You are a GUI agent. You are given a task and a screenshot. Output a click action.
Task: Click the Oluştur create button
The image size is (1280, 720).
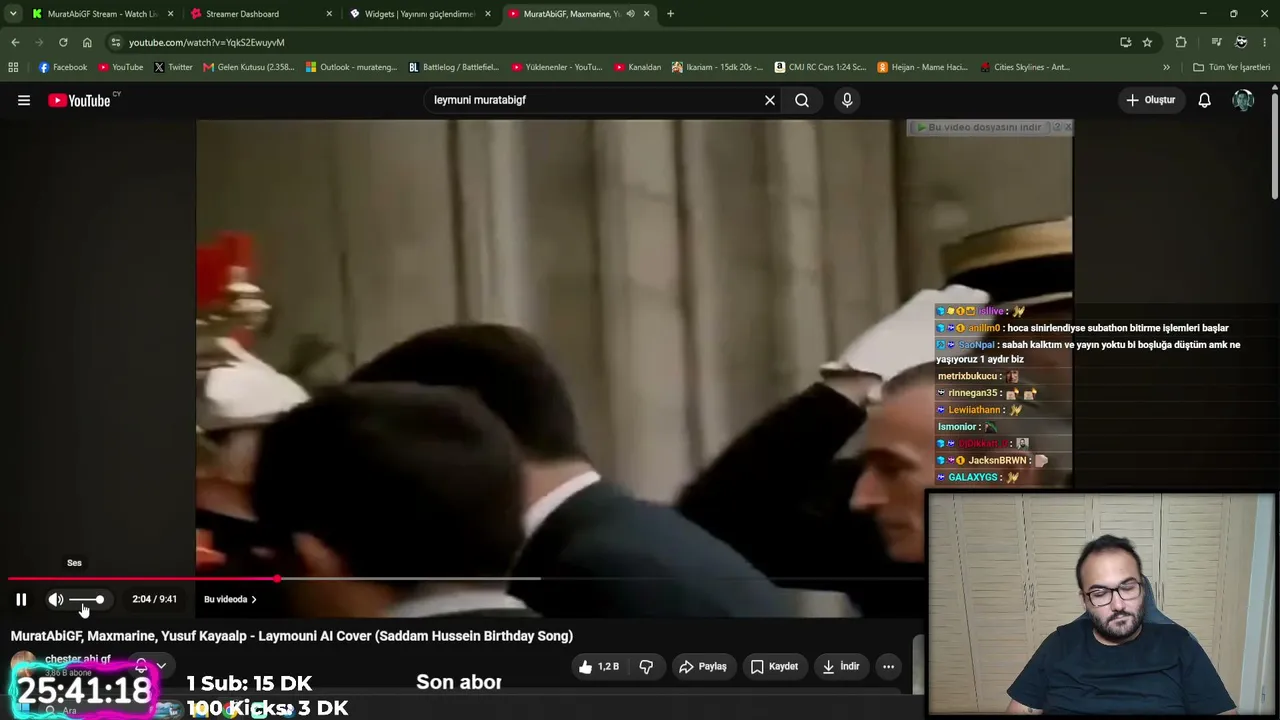[x=1151, y=100]
